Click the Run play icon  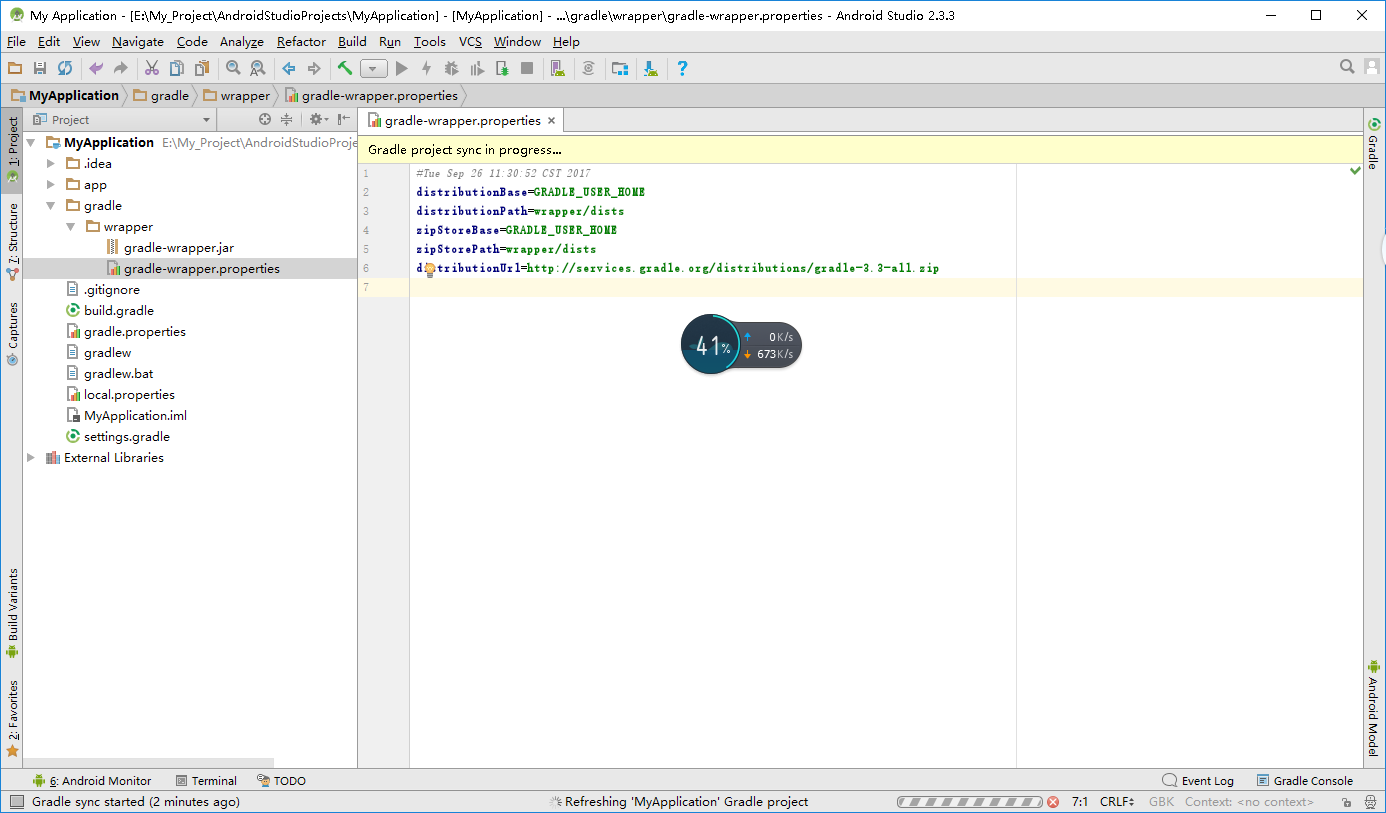pyautogui.click(x=402, y=68)
